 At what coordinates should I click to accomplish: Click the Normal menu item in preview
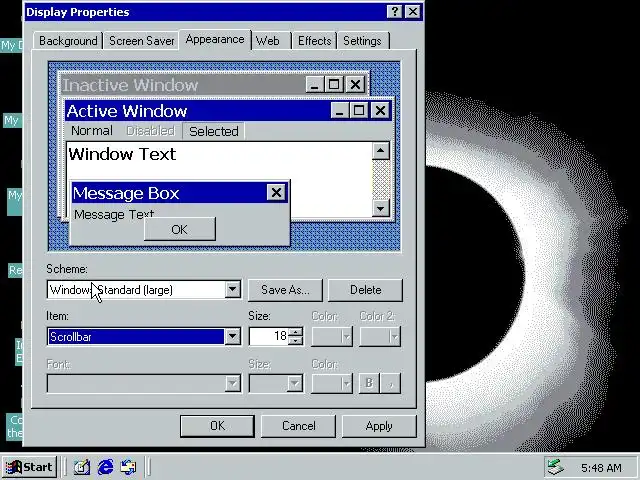pos(91,131)
